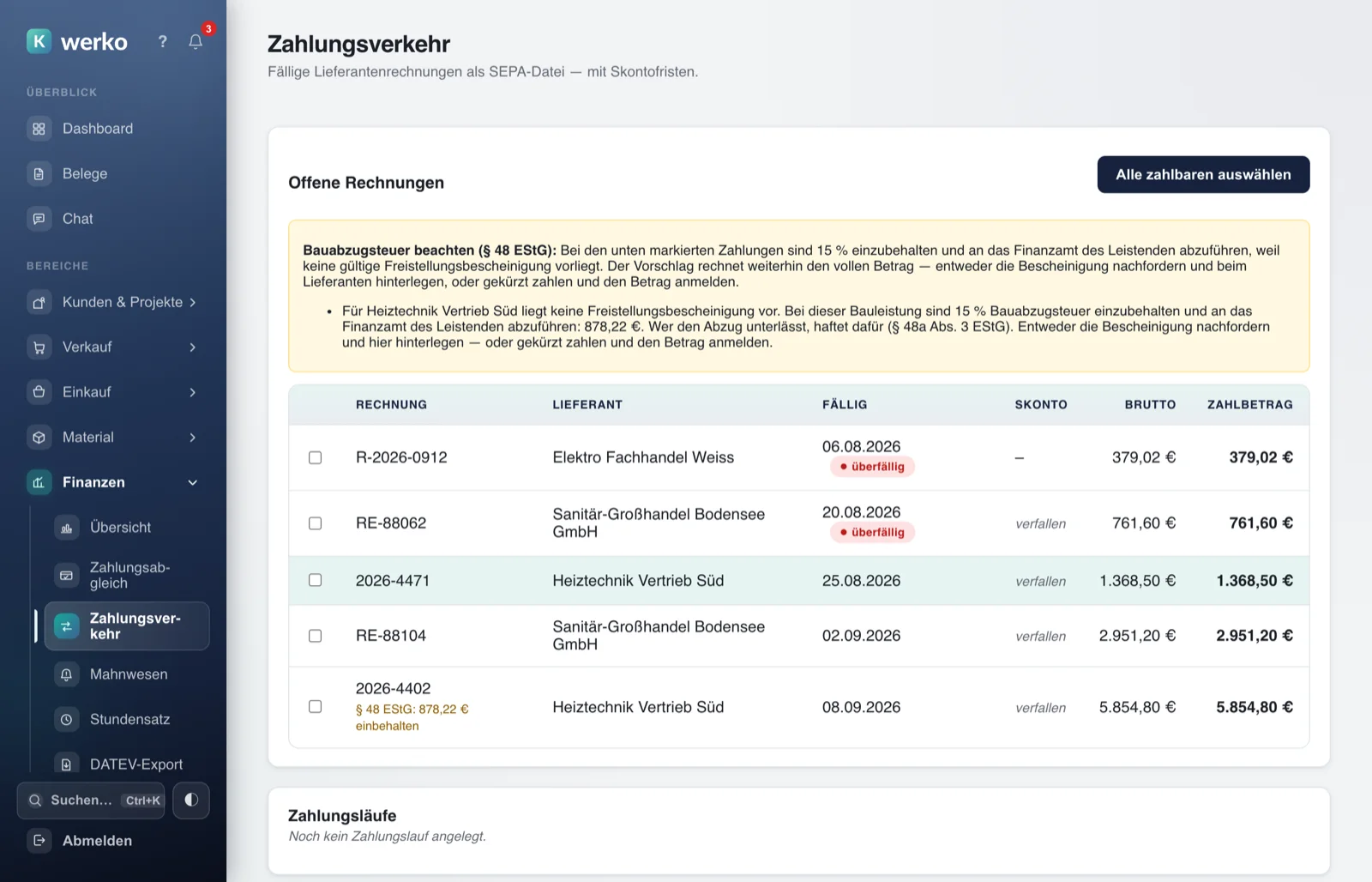
Task: Select checkbox for invoice RE-88062
Action: (x=315, y=523)
